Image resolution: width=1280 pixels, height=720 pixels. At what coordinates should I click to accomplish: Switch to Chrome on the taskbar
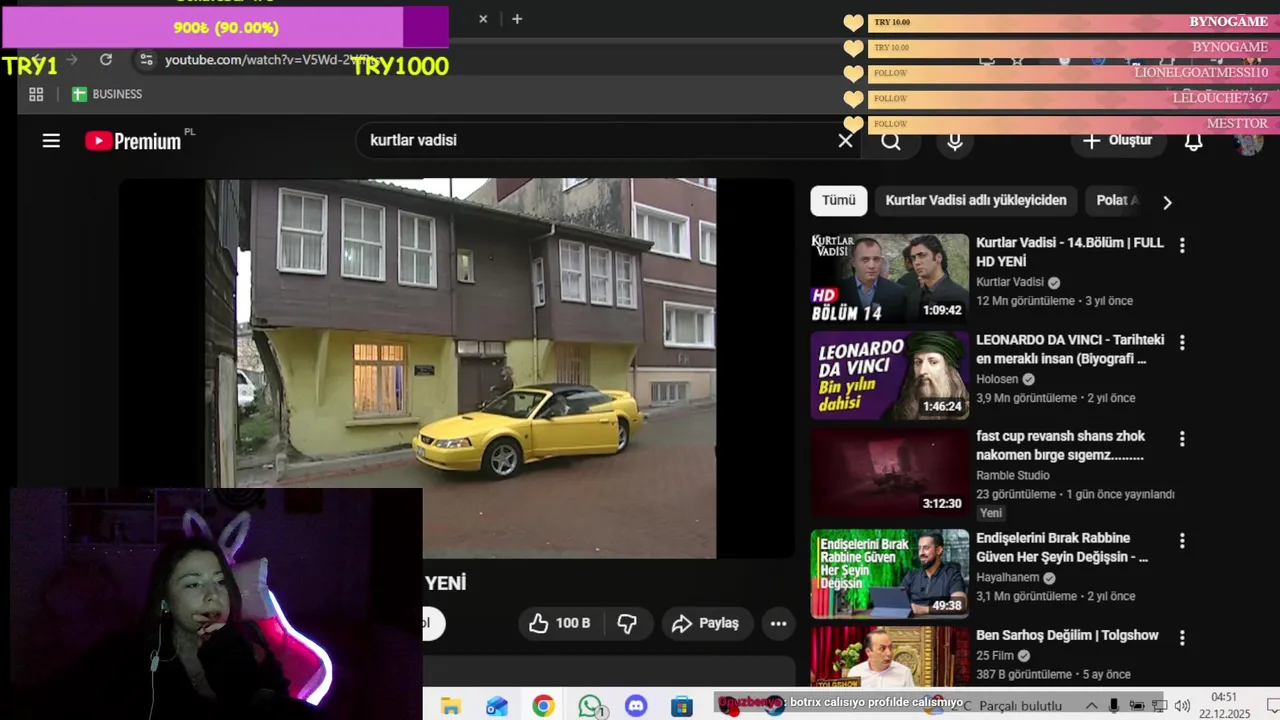pyautogui.click(x=543, y=706)
